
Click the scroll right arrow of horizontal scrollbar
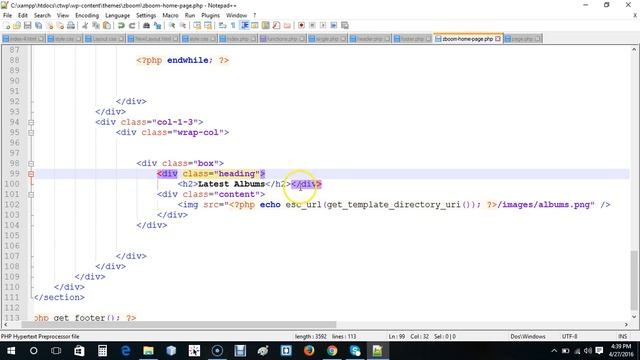click(x=626, y=324)
